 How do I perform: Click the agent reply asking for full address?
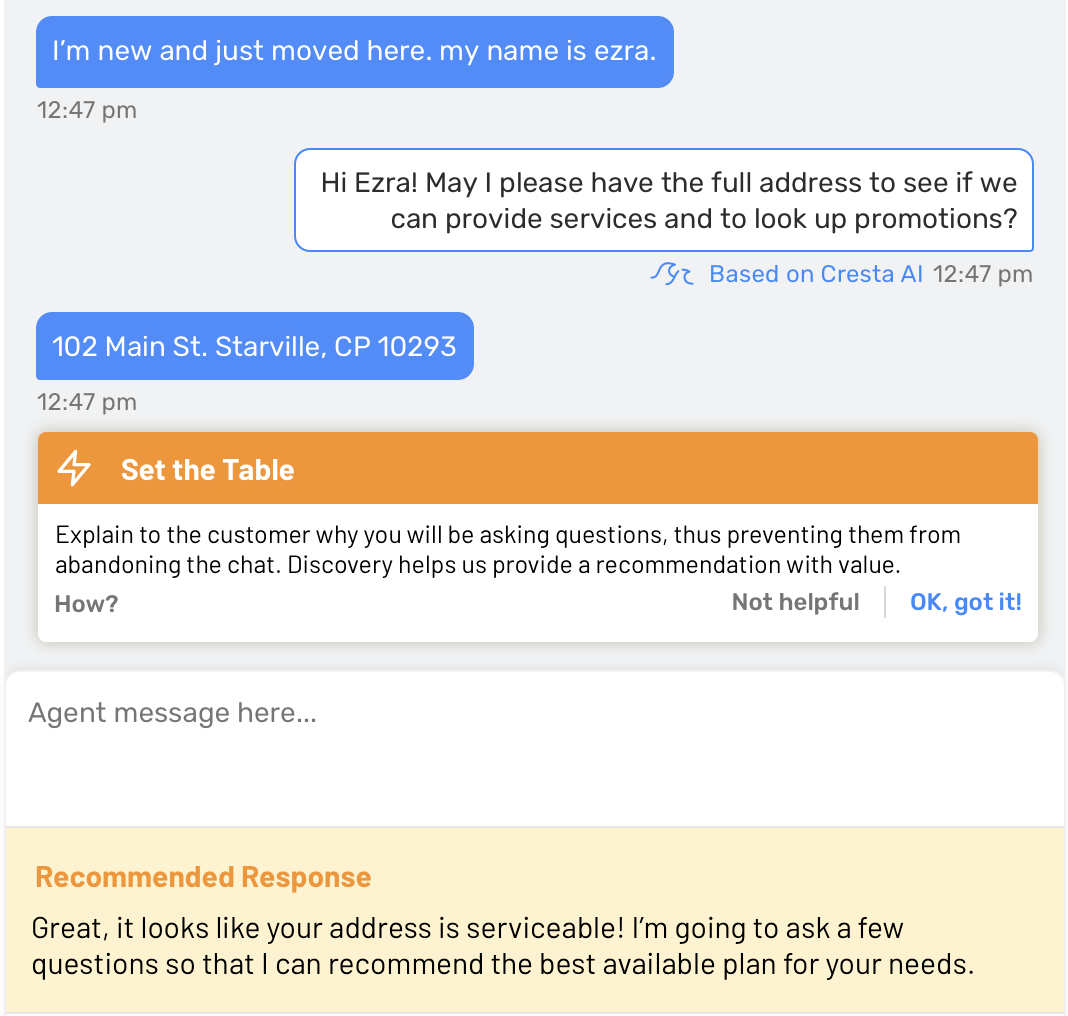point(664,200)
